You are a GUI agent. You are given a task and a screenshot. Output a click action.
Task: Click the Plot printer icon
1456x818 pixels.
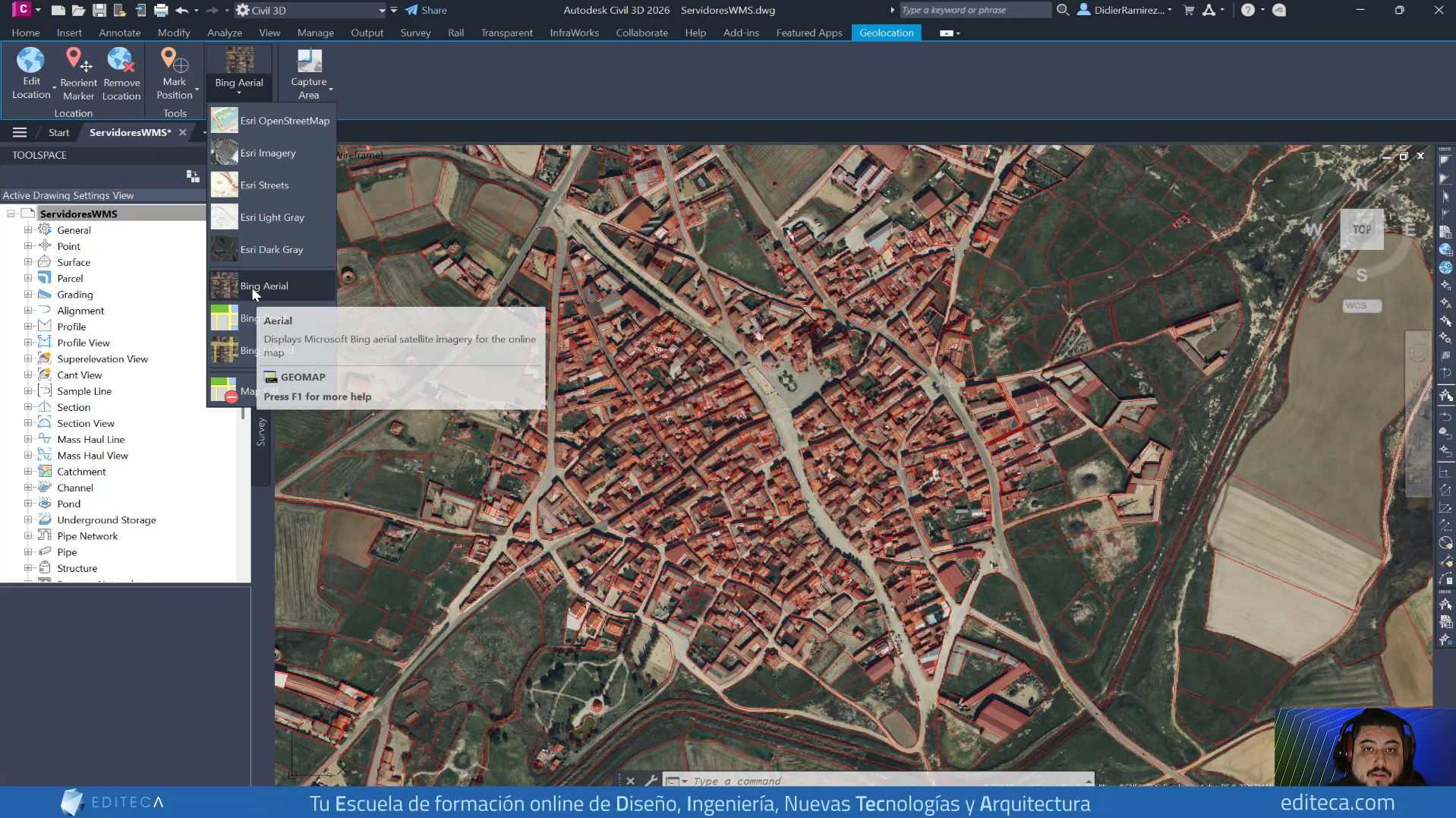pos(161,10)
